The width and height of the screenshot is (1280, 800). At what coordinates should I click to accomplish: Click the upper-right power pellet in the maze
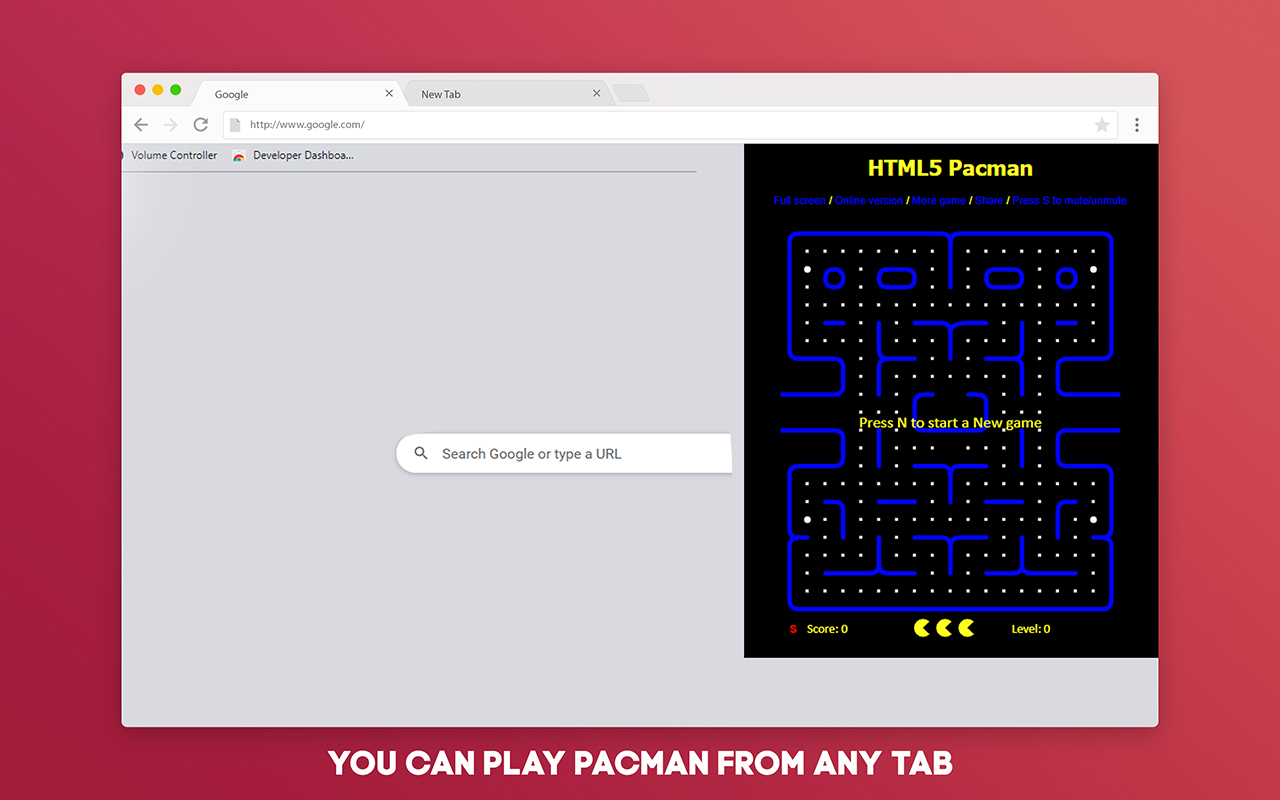pyautogui.click(x=1093, y=269)
